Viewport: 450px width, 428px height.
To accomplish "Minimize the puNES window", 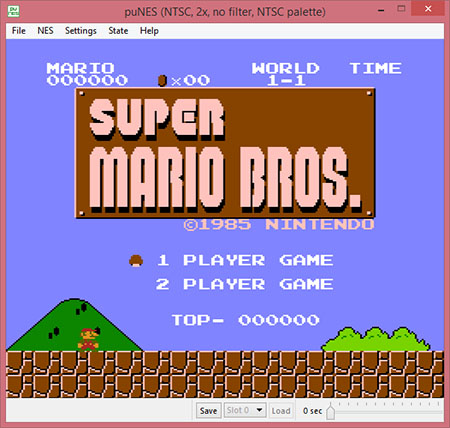I will point(381,10).
